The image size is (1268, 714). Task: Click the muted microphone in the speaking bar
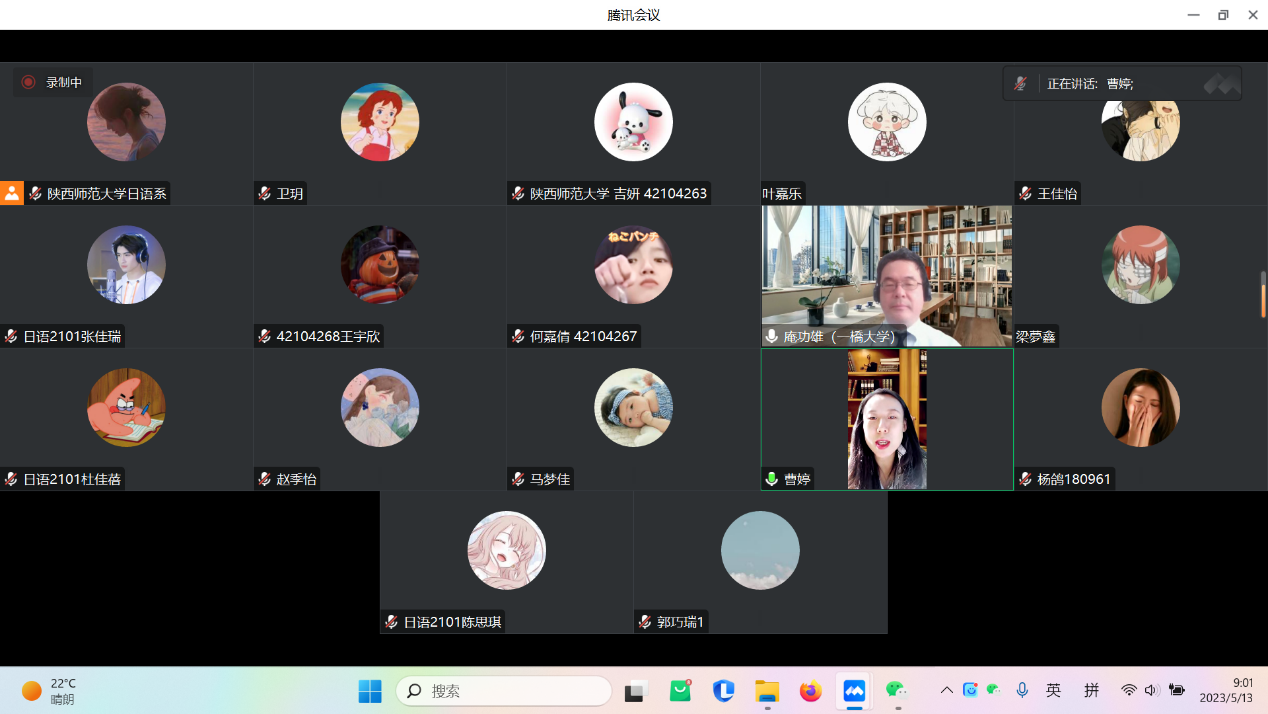[1020, 84]
